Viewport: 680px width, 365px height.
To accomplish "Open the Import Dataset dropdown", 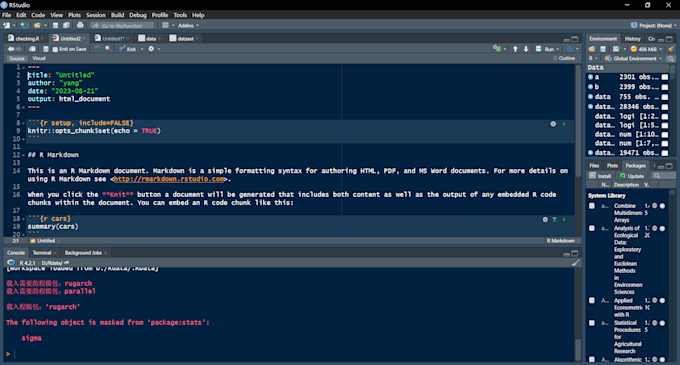I will pos(617,49).
